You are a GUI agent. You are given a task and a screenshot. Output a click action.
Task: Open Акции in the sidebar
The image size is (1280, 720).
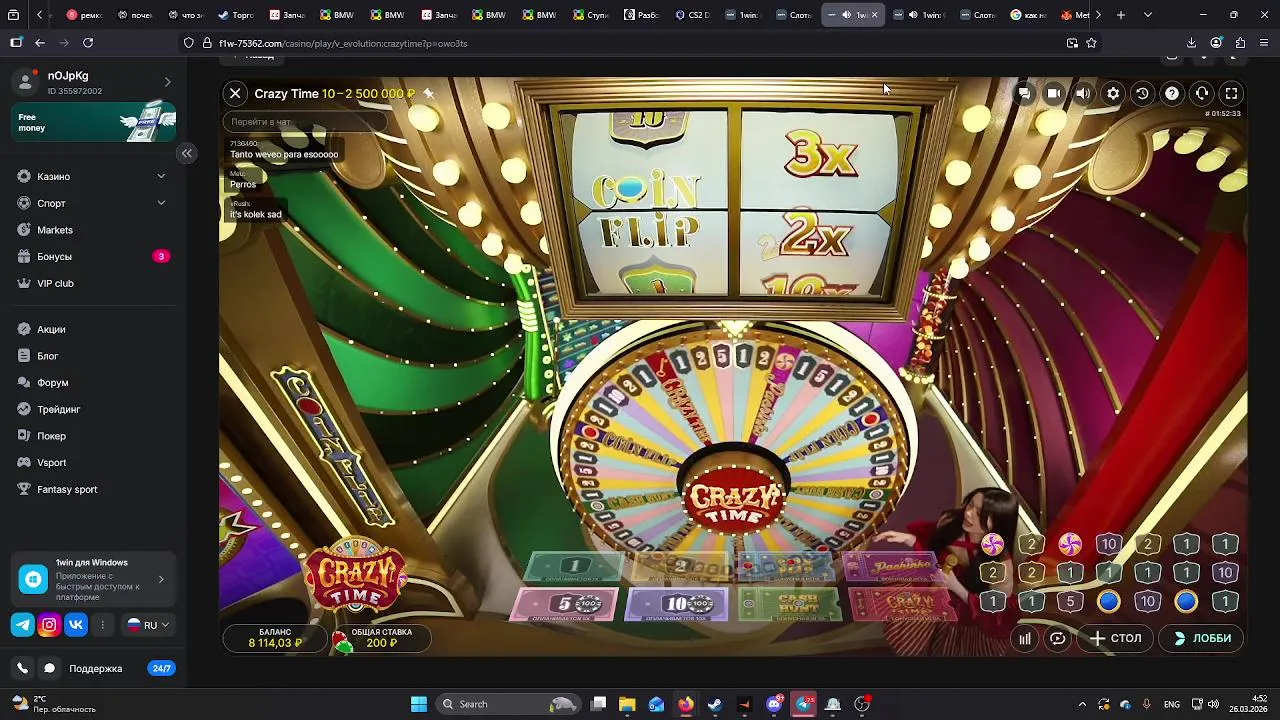click(x=93, y=329)
